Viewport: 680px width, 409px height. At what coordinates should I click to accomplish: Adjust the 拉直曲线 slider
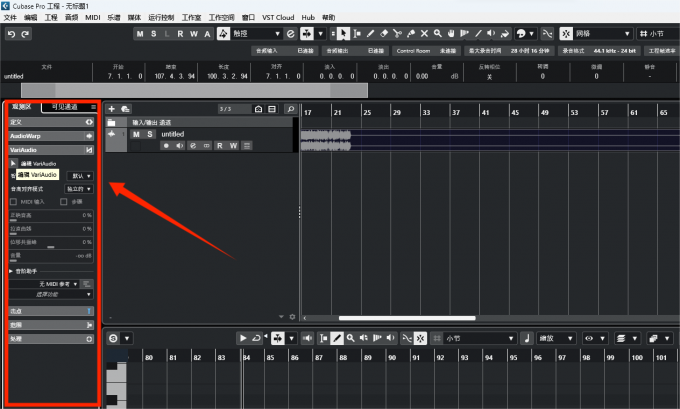click(x=51, y=229)
